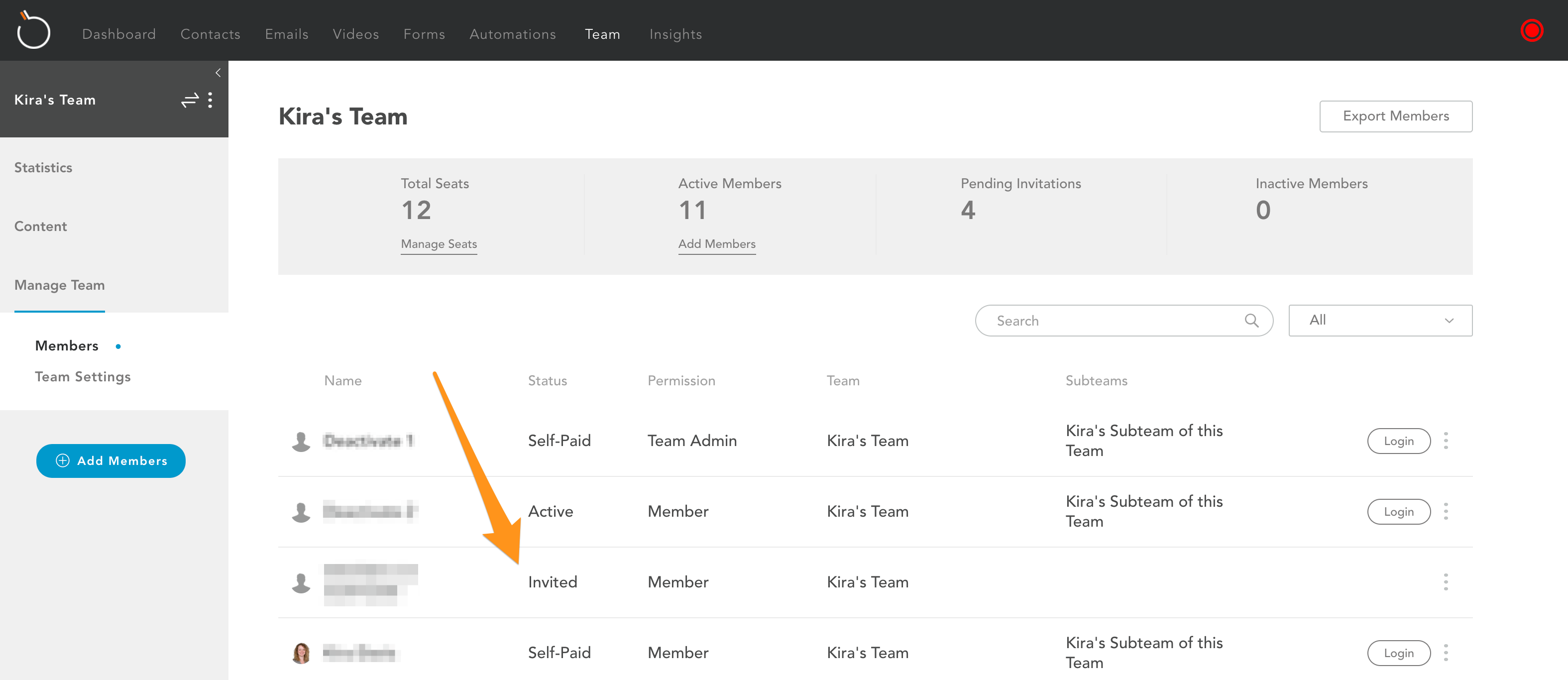Login as the Team Admin member
The width and height of the screenshot is (1568, 680).
pos(1398,441)
